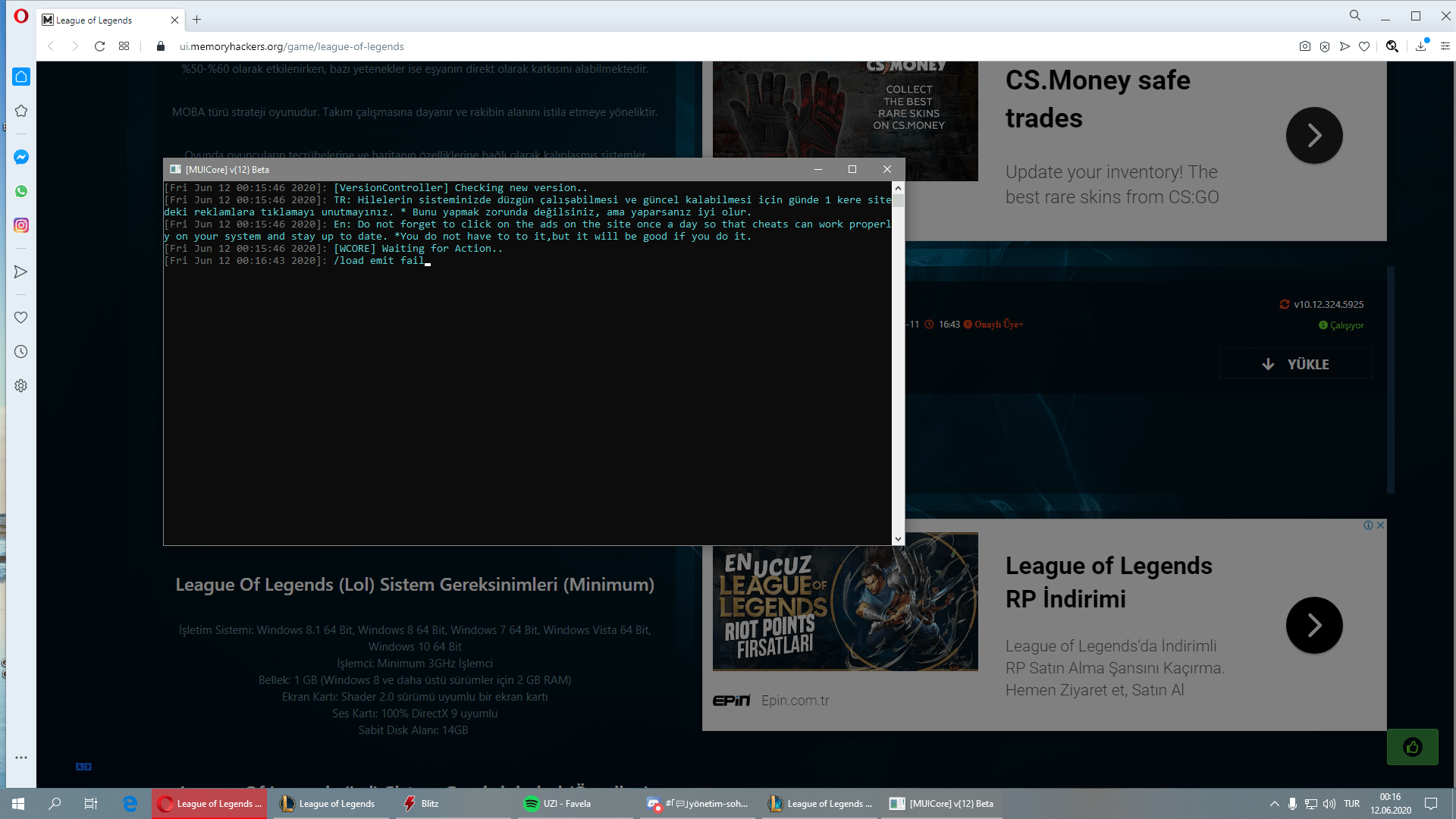Click the microphone icon in system tray
Viewport: 1456px width, 819px height.
(x=1292, y=804)
